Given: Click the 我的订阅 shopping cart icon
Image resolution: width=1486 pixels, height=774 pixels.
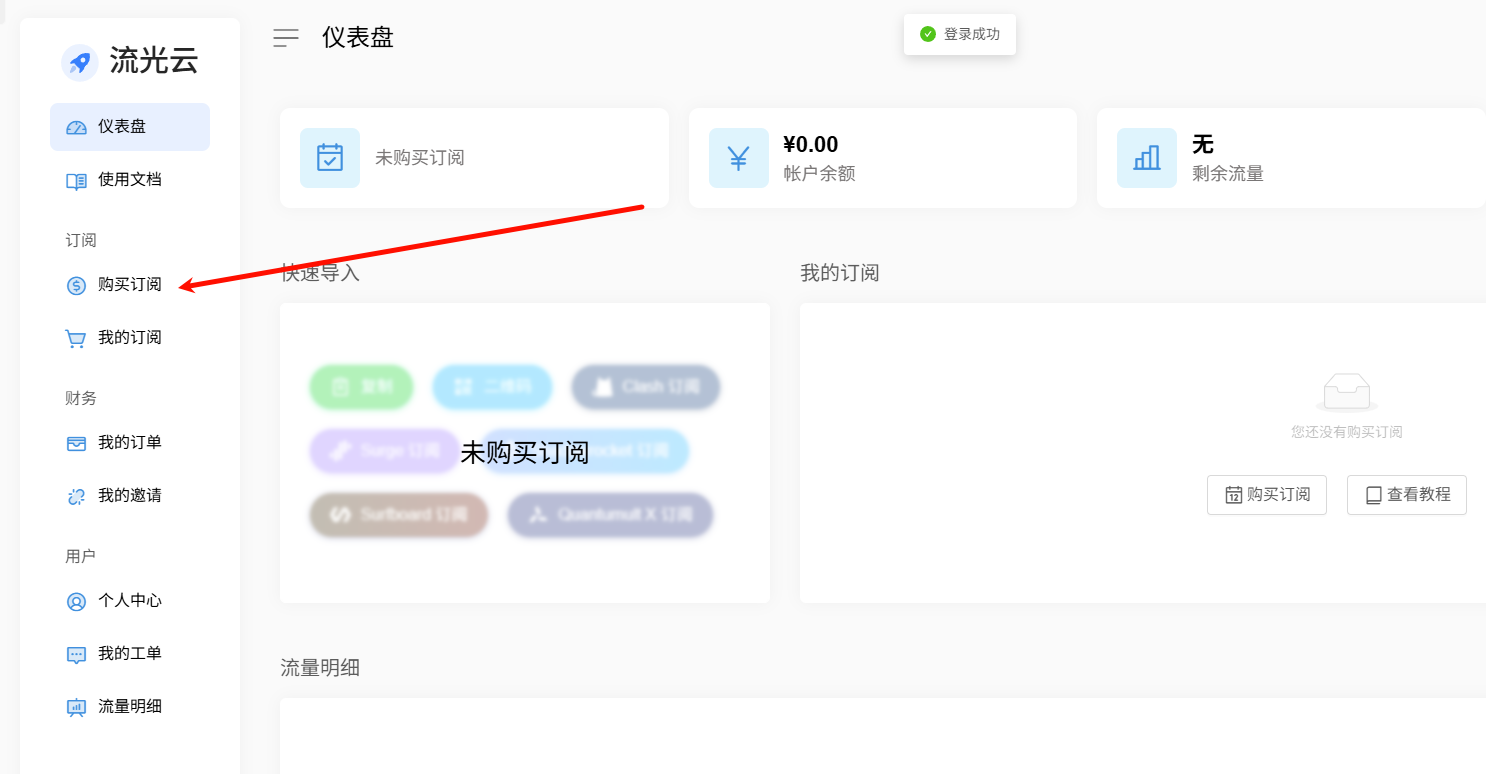Looking at the screenshot, I should (x=76, y=339).
